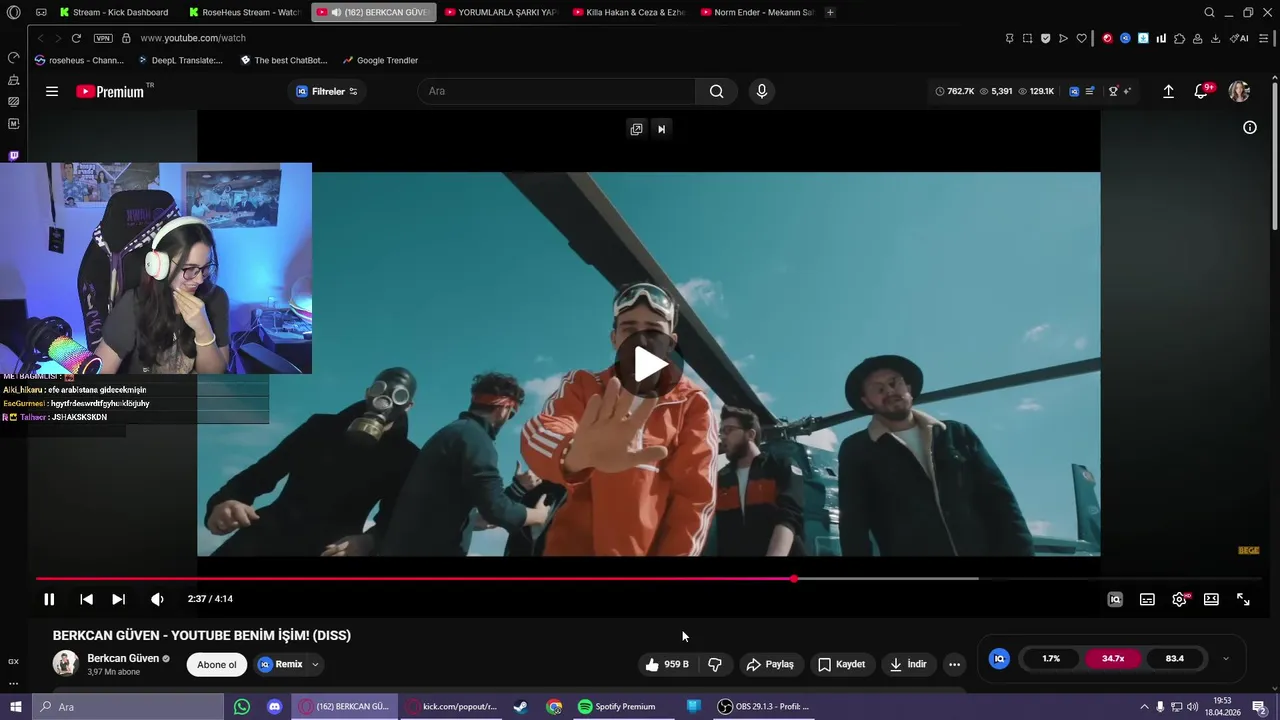Go to the previous video in the player
The height and width of the screenshot is (720, 1280).
(x=86, y=599)
